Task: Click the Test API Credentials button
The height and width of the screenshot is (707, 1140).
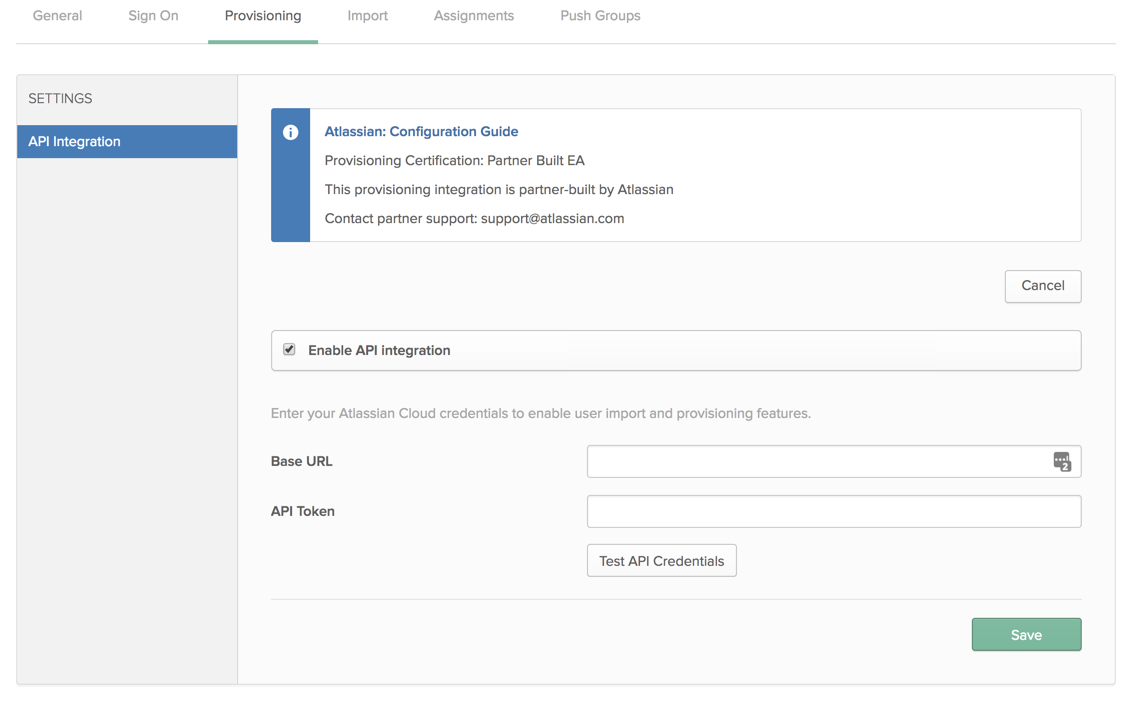Action: [x=662, y=561]
